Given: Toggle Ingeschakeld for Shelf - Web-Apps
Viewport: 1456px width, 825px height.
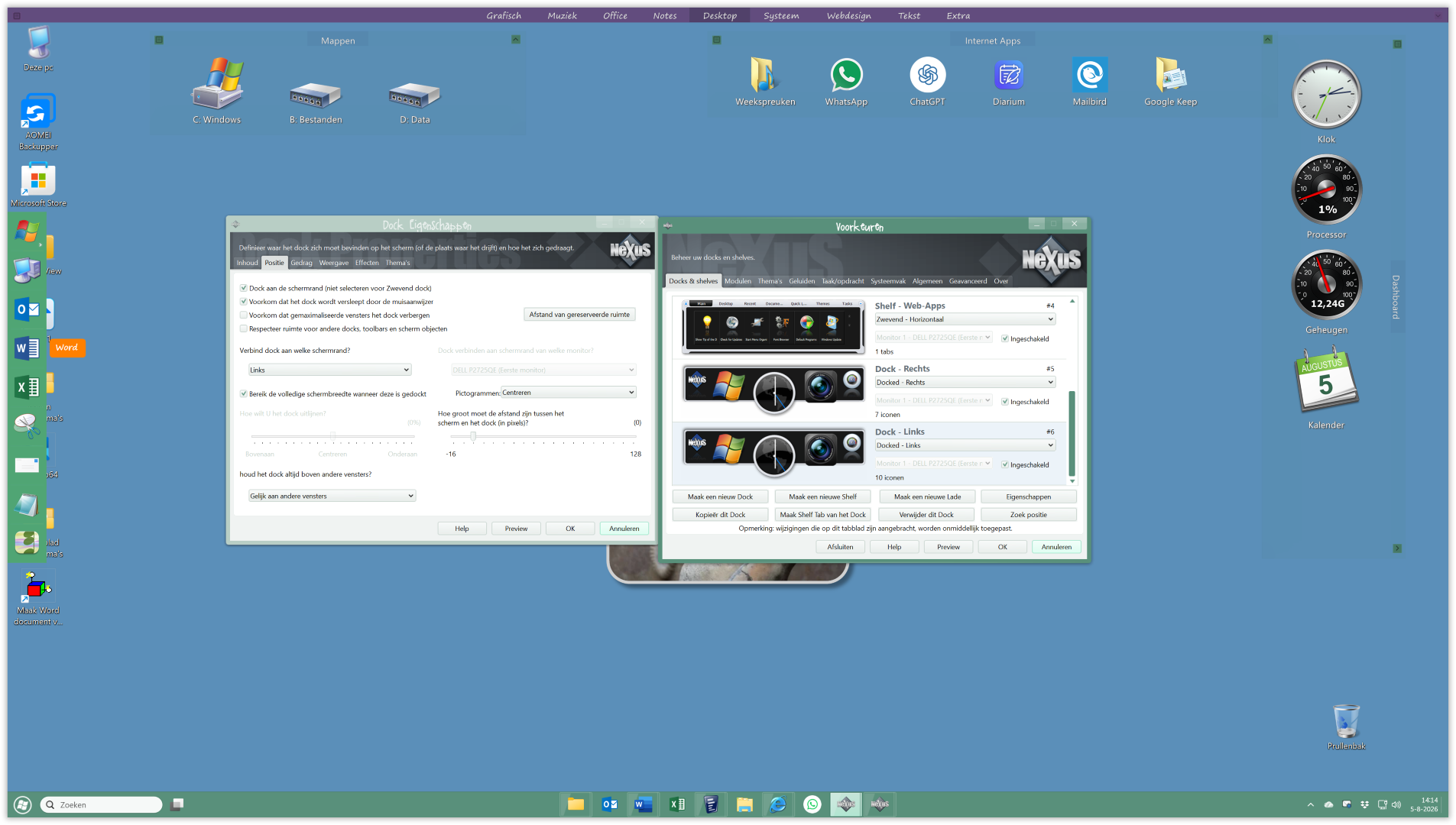Looking at the screenshot, I should click(1005, 339).
